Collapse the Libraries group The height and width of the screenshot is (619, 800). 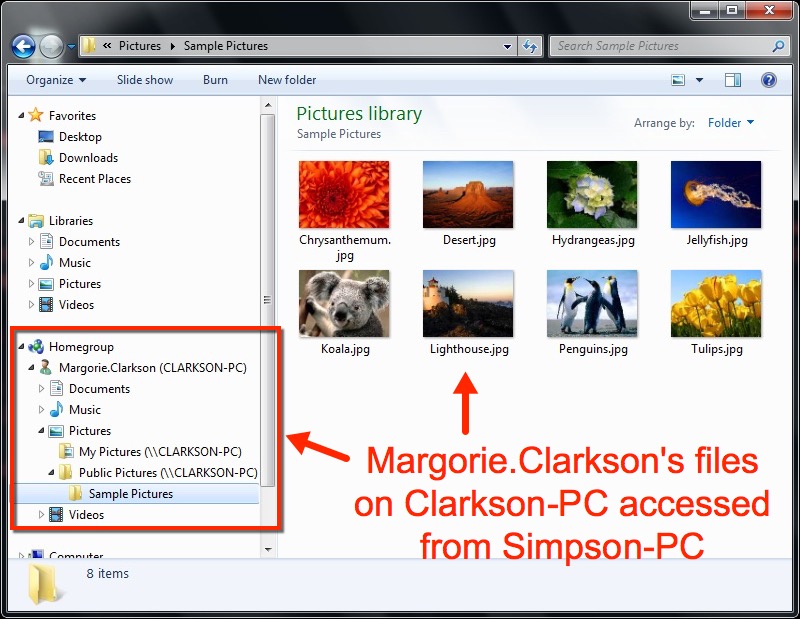[x=21, y=221]
